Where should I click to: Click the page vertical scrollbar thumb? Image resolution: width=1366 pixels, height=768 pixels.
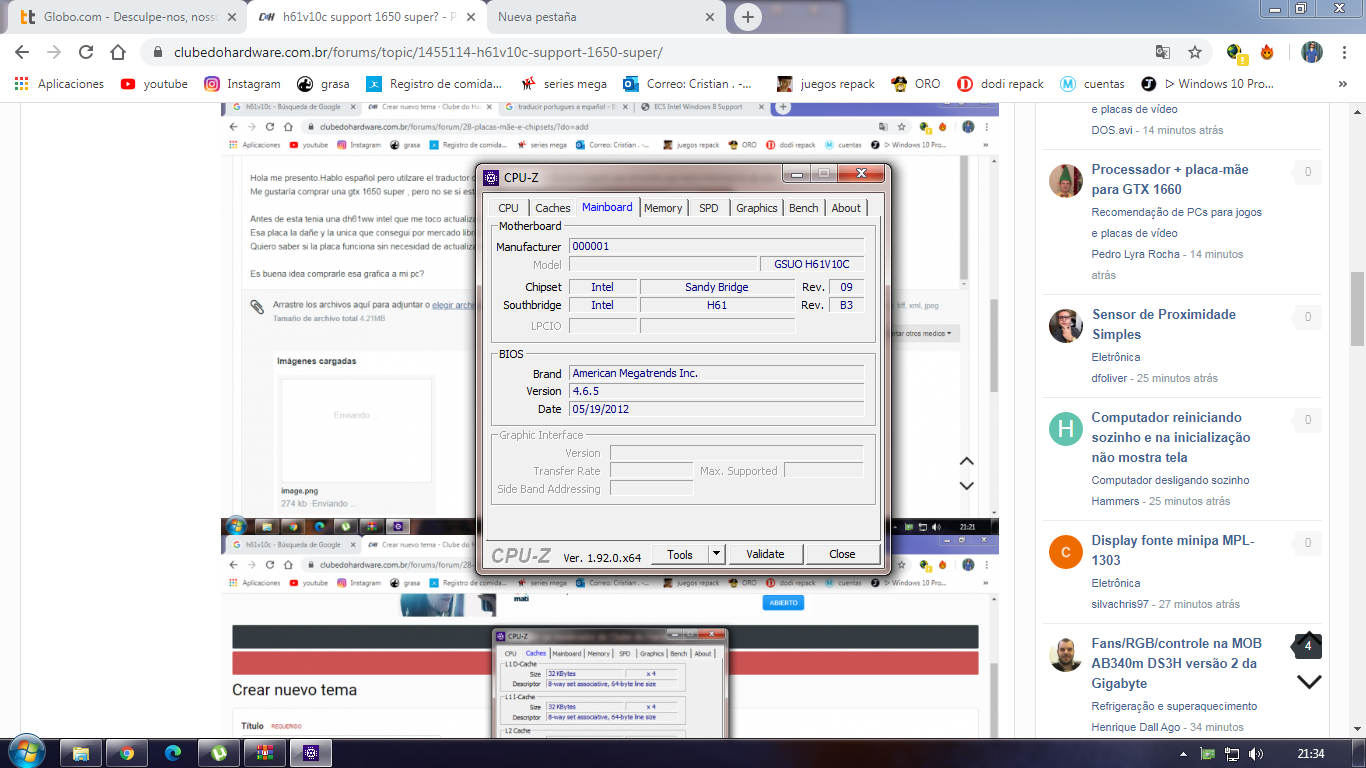(x=1357, y=309)
